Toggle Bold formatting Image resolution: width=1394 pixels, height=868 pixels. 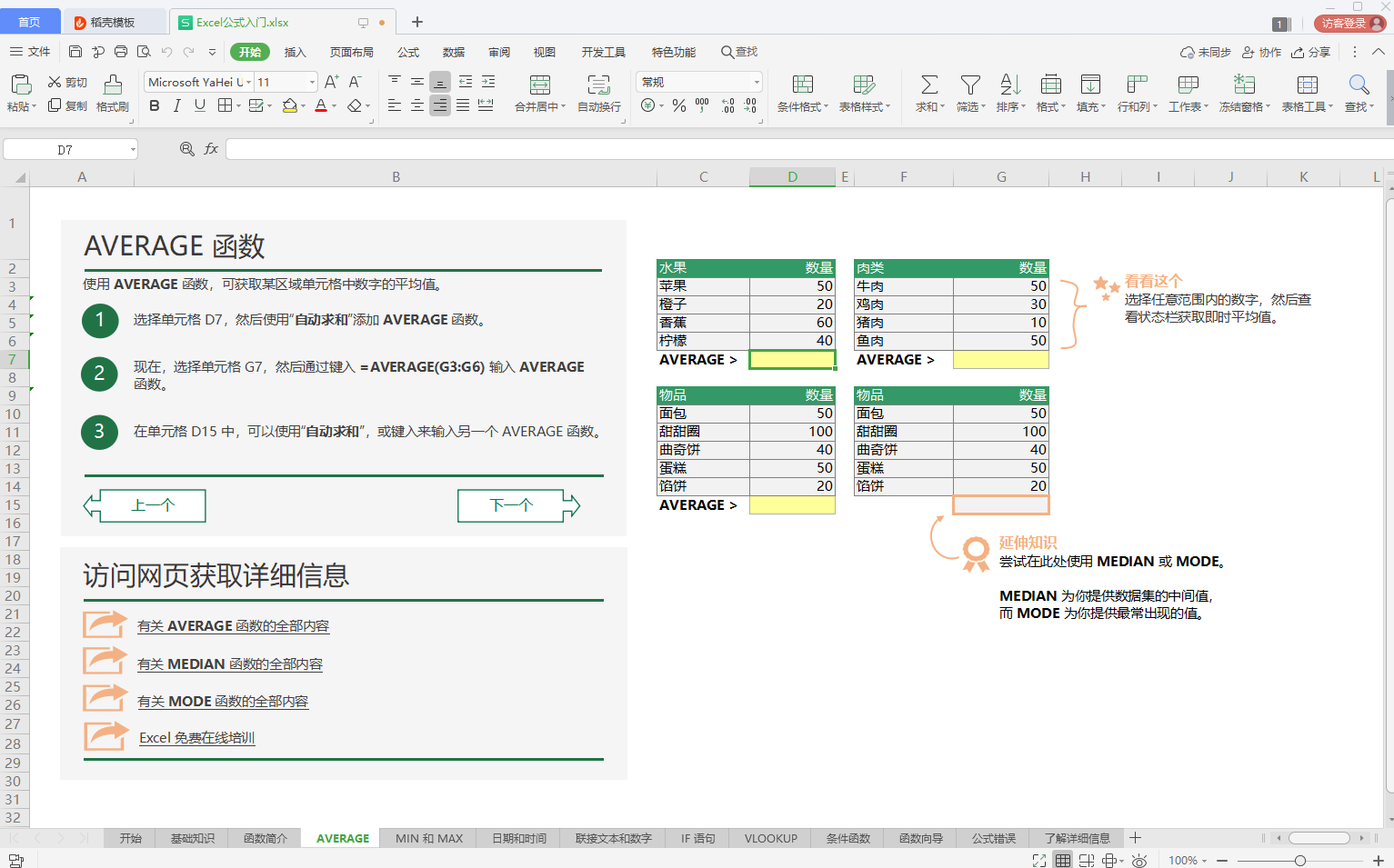pos(155,105)
